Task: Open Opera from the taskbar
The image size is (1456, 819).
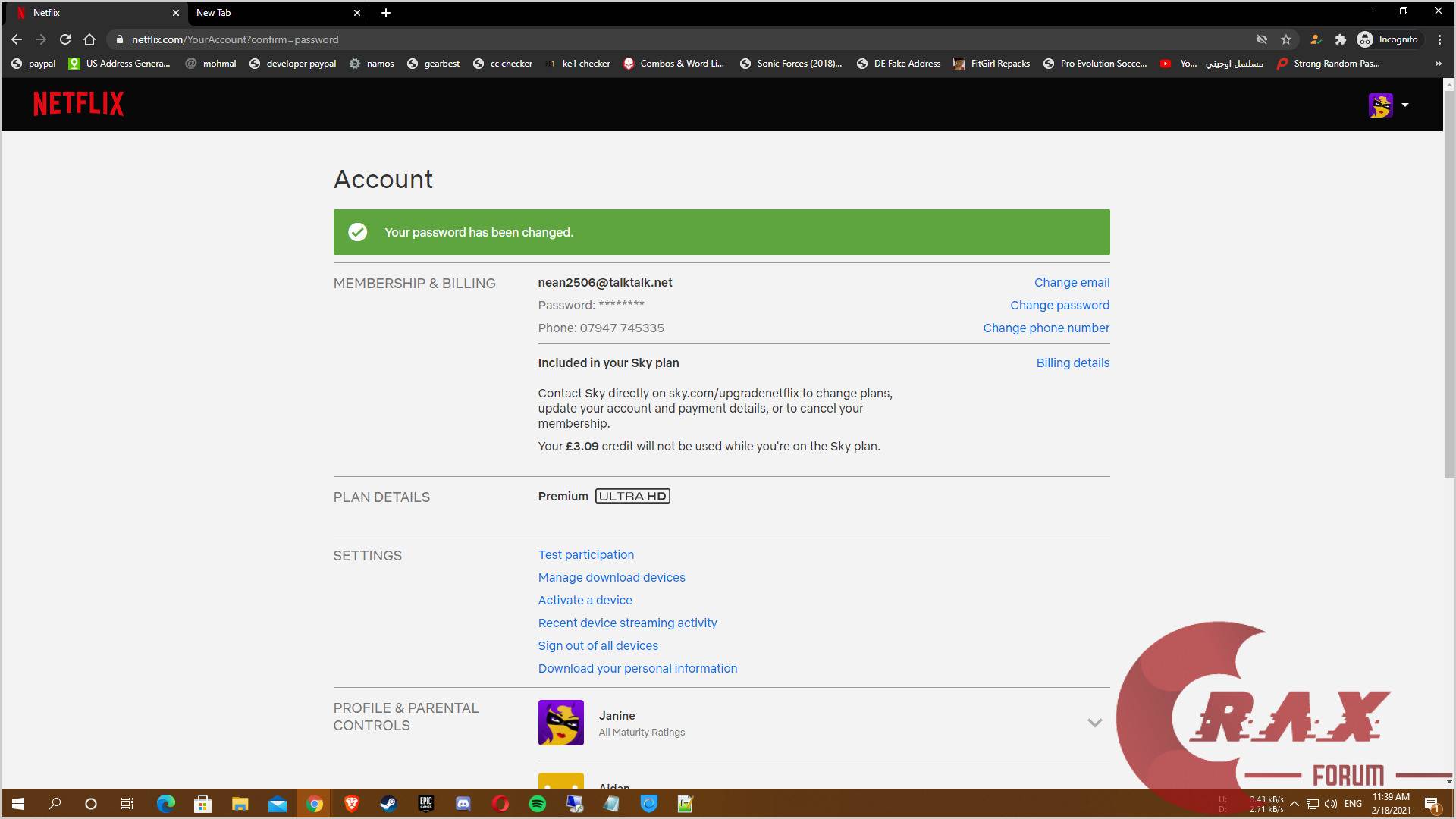Action: pyautogui.click(x=500, y=804)
